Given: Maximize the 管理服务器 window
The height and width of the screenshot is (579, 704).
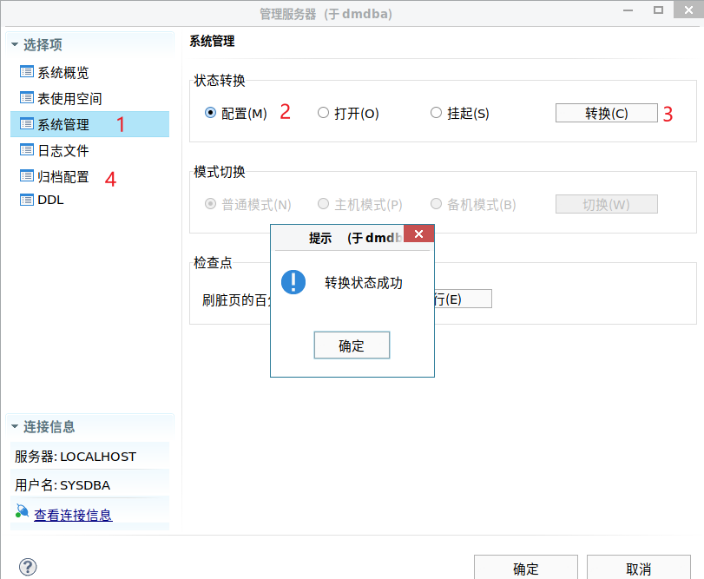Looking at the screenshot, I should (658, 10).
